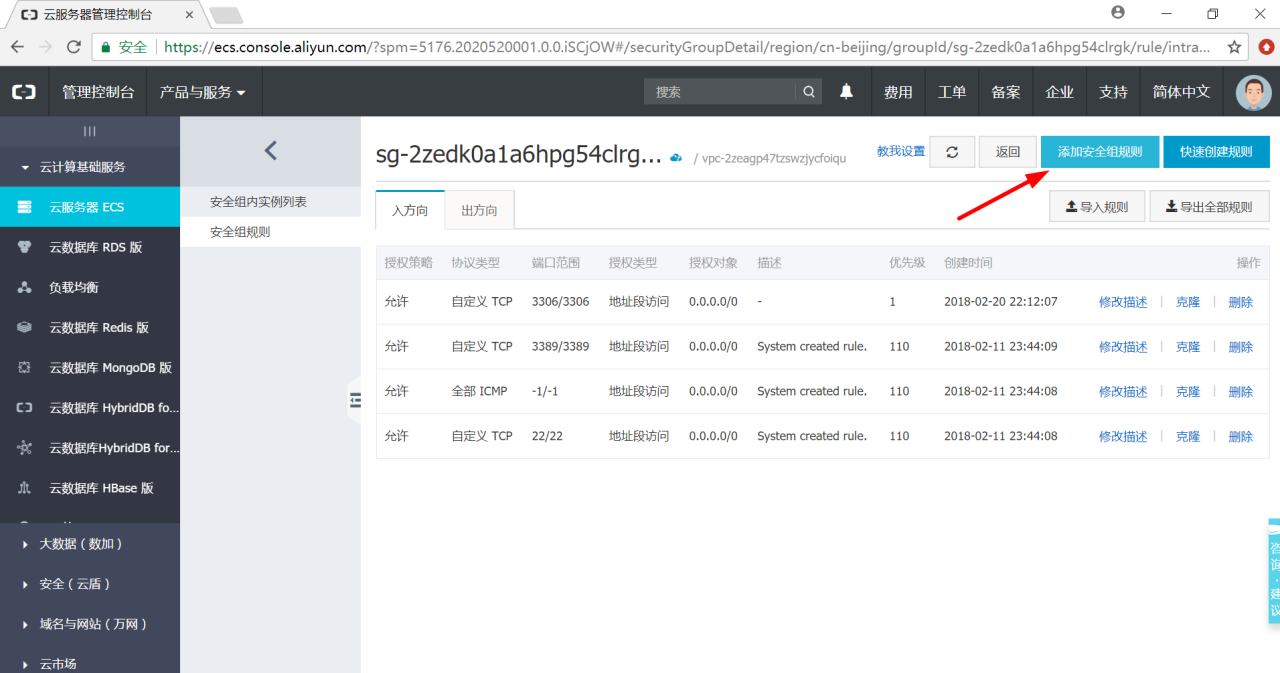Viewport: 1280px width, 673px height.
Task: Expand the 大数据（数加） section
Action: [x=80, y=544]
